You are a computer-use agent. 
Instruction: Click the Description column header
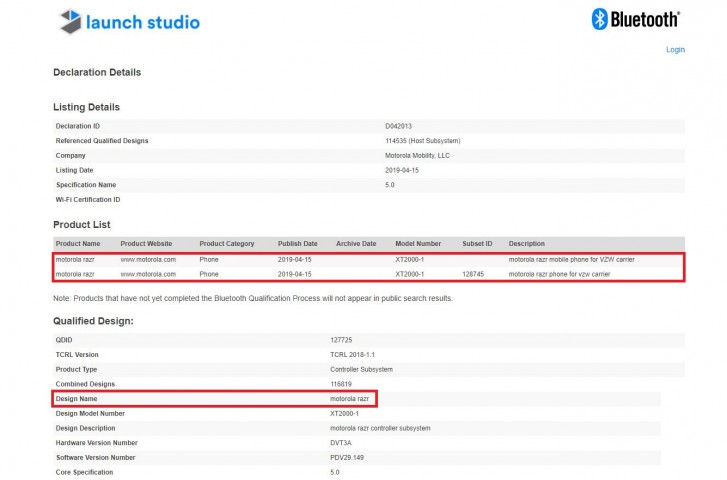(527, 243)
